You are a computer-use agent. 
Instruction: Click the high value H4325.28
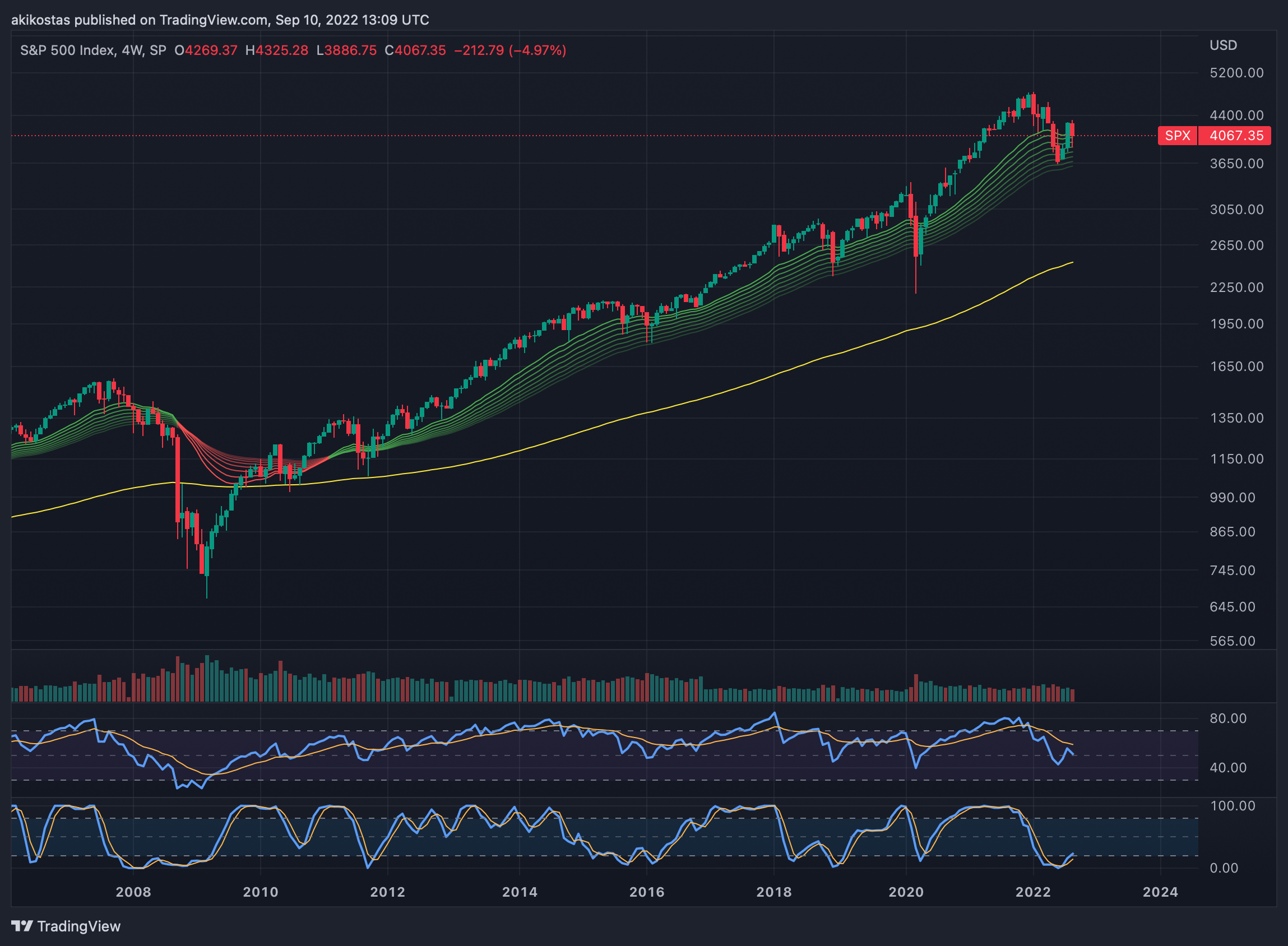tap(277, 50)
